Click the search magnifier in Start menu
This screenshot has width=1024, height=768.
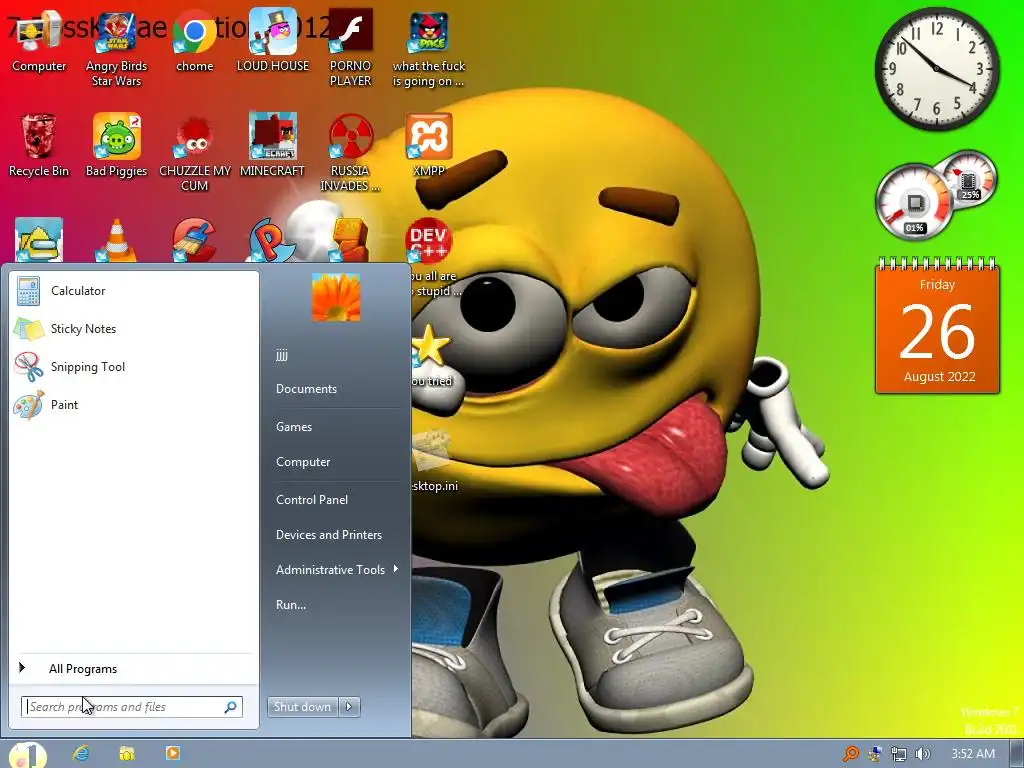231,707
